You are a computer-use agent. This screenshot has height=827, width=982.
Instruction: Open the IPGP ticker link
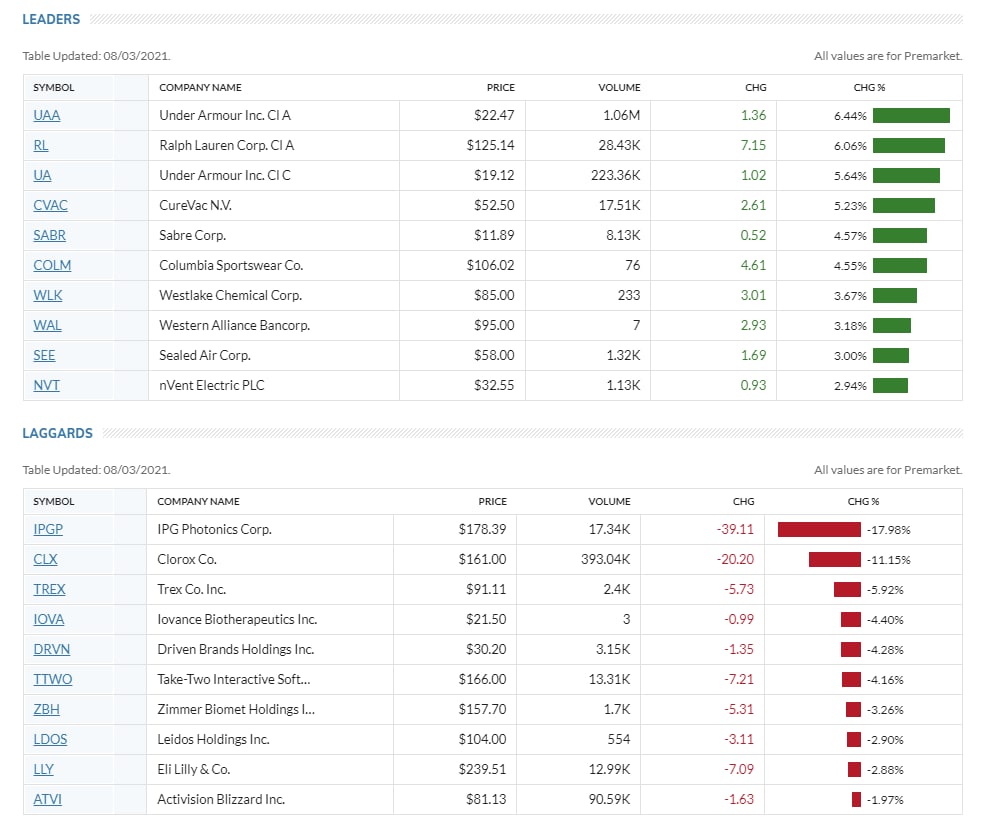[48, 530]
